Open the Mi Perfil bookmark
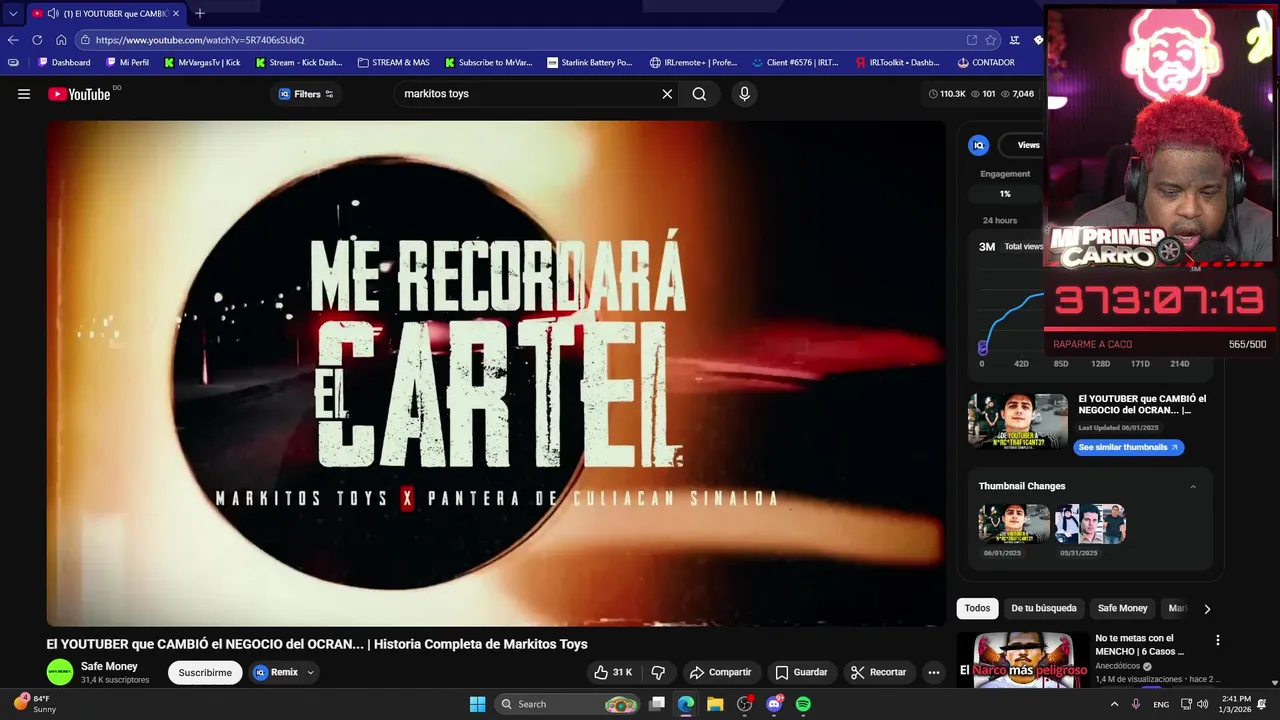1280x720 pixels. click(127, 62)
